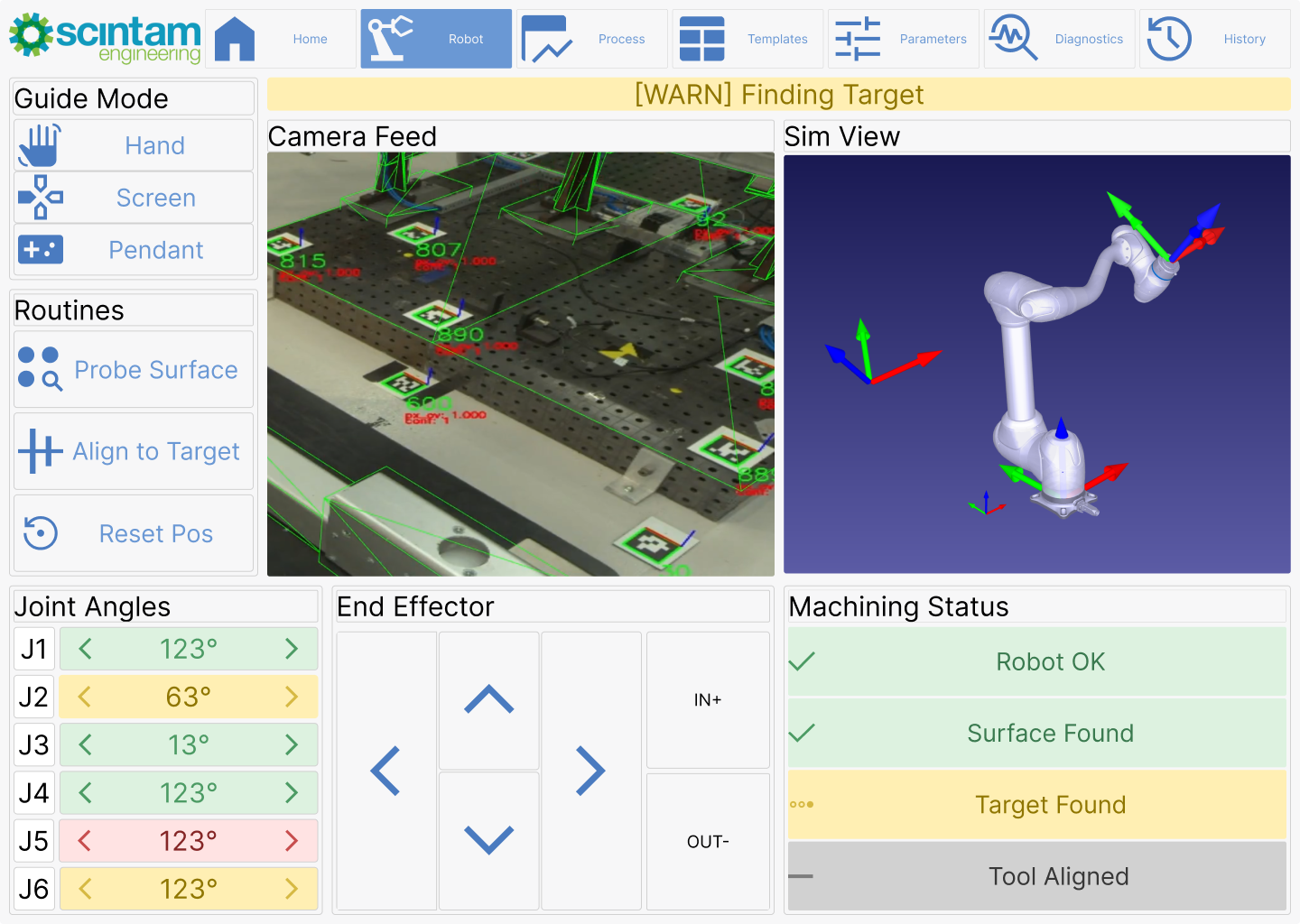1300x924 pixels.
Task: Click the Templates grid icon
Action: pyautogui.click(x=701, y=40)
